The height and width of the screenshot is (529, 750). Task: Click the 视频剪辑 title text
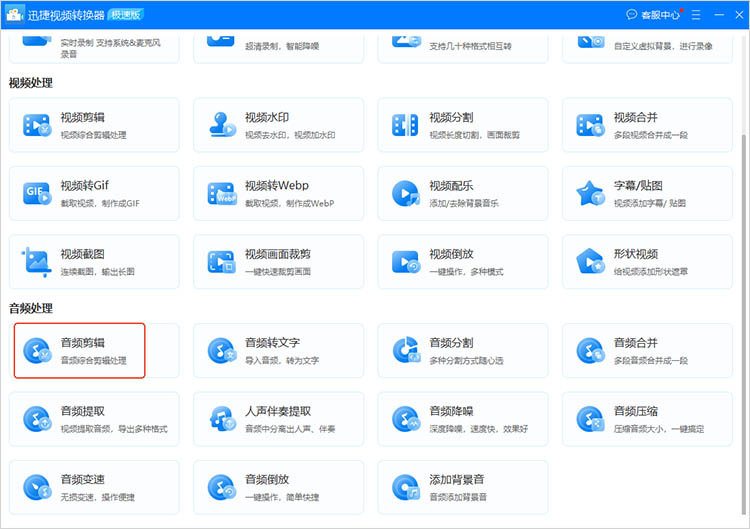click(82, 117)
